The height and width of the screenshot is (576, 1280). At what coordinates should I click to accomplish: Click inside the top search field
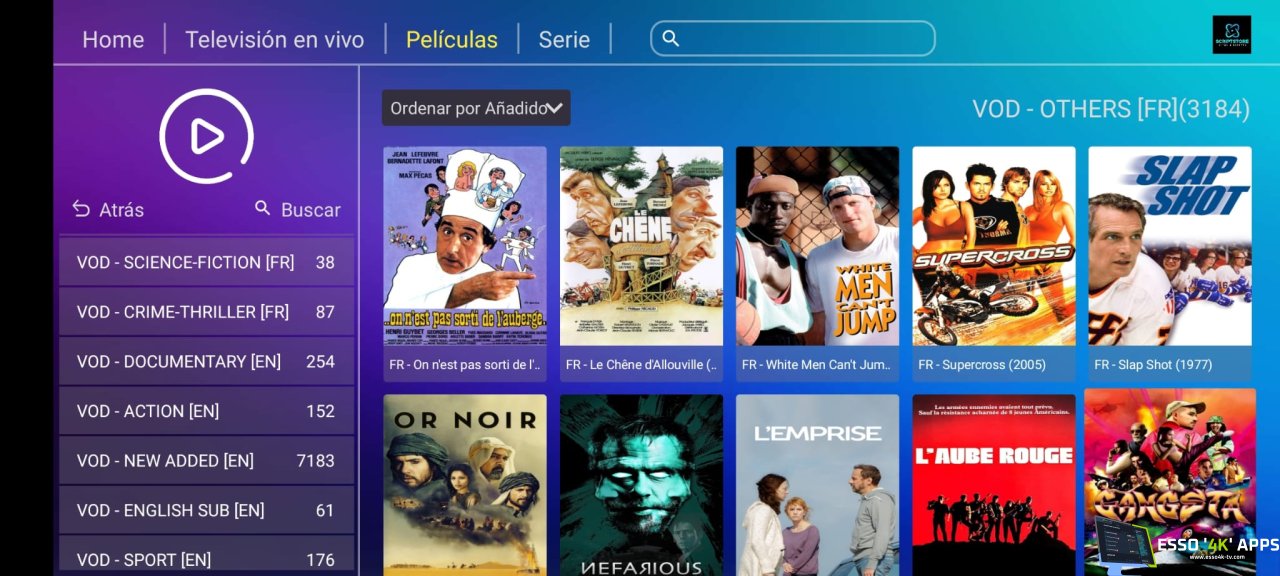[793, 38]
